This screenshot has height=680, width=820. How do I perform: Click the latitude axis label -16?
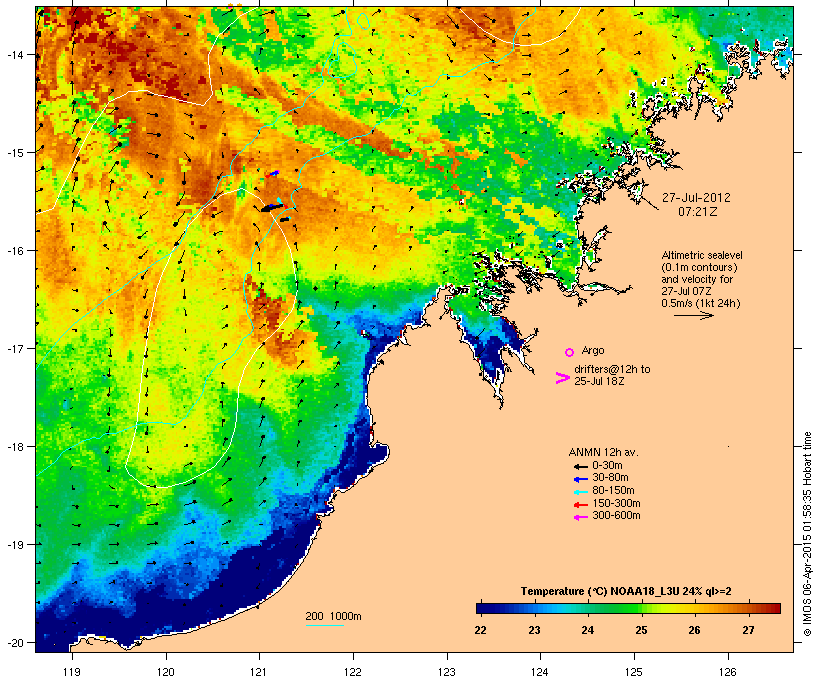coord(15,251)
